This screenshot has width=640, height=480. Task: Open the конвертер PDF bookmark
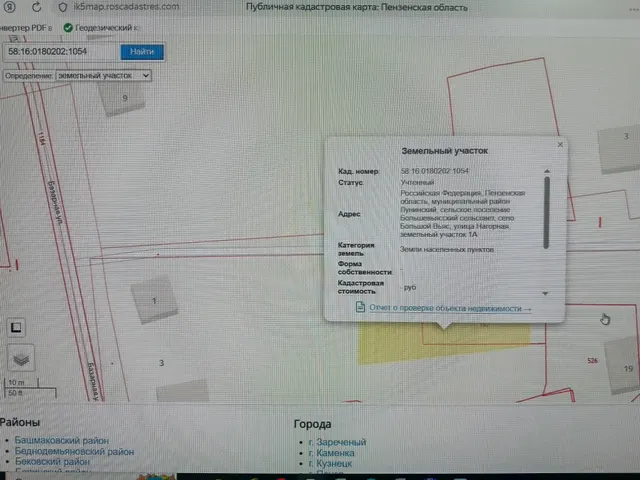coord(25,28)
